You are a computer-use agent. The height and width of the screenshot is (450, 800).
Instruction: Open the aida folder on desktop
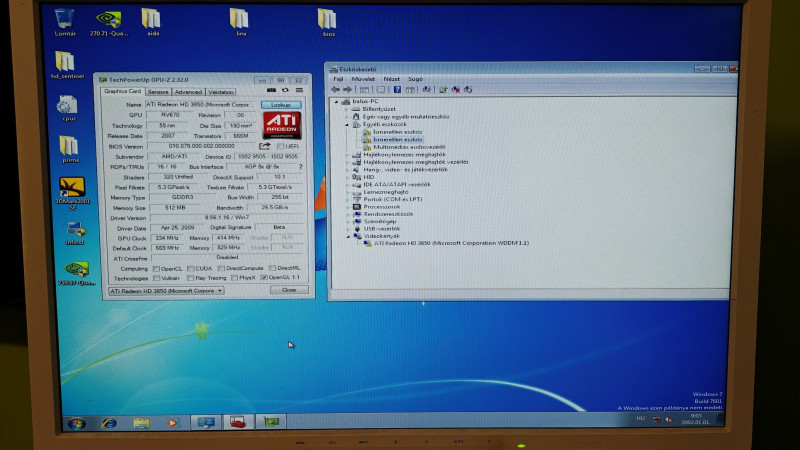152,22
